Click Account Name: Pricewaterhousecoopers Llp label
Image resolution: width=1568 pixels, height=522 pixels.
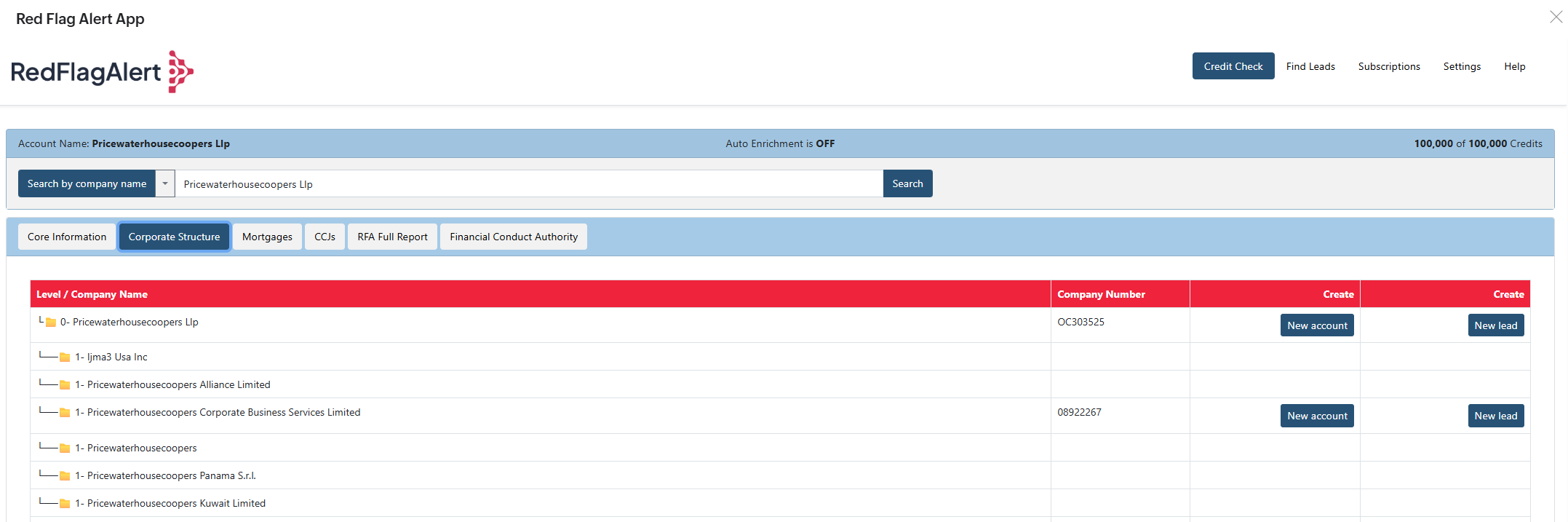(124, 143)
